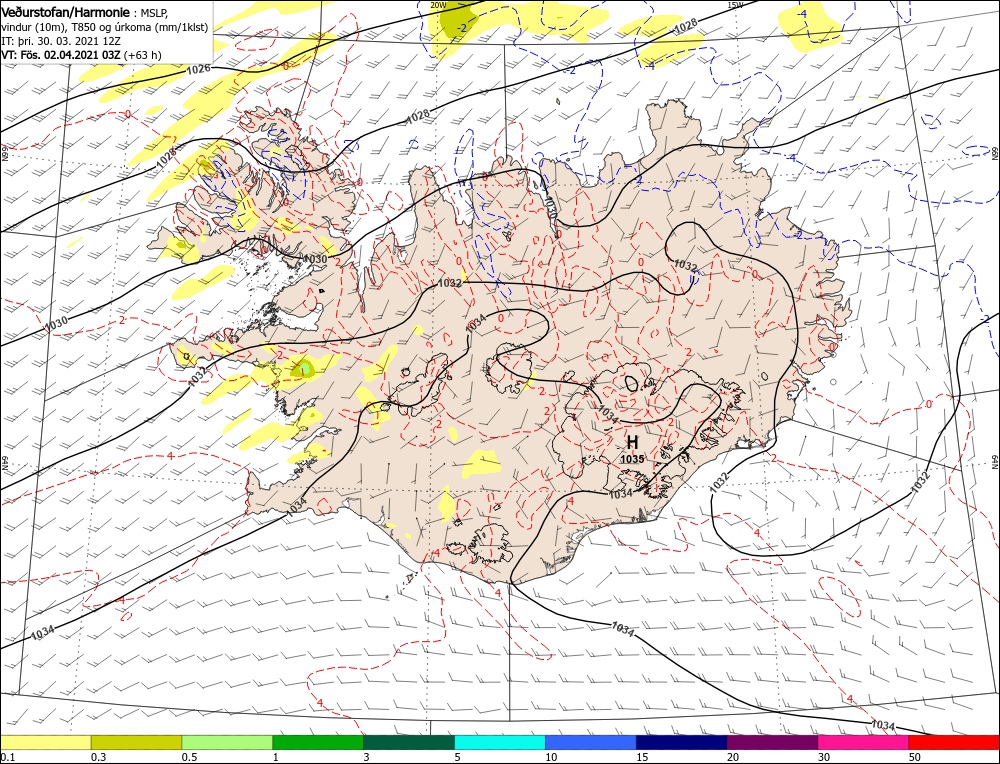
Task: Click the '30' legend value label
Action: click(824, 757)
